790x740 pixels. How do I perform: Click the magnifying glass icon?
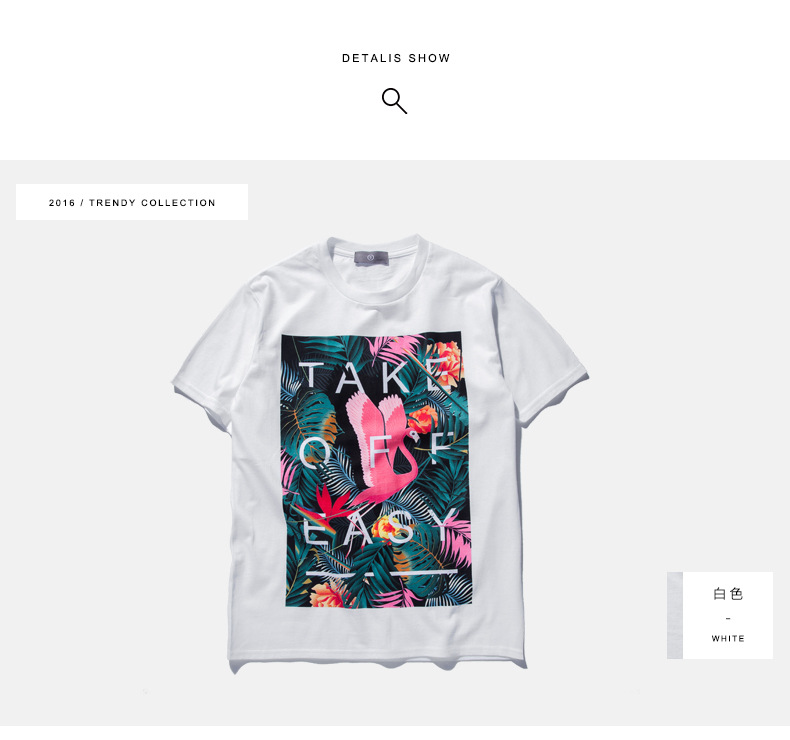click(x=394, y=101)
